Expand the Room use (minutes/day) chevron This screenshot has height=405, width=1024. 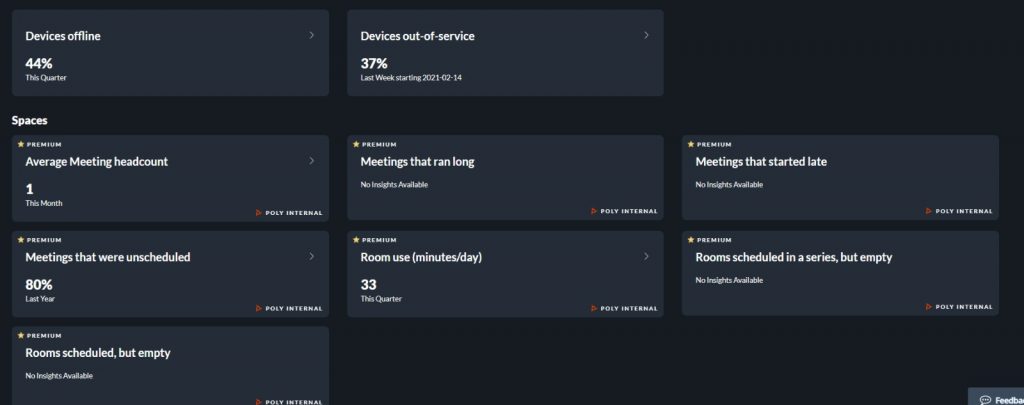[x=646, y=256]
